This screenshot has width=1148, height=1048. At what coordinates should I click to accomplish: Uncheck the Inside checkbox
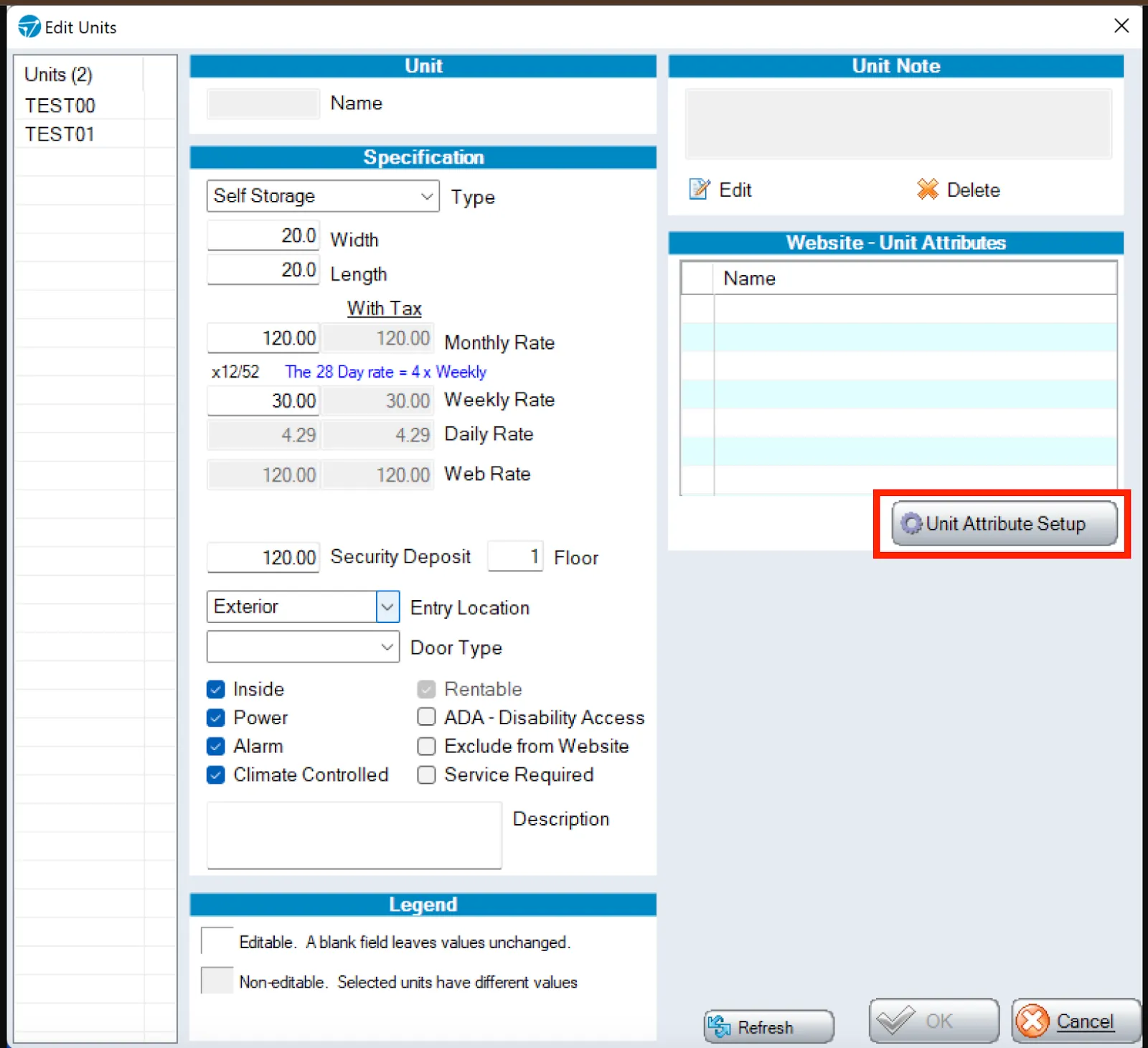[216, 689]
